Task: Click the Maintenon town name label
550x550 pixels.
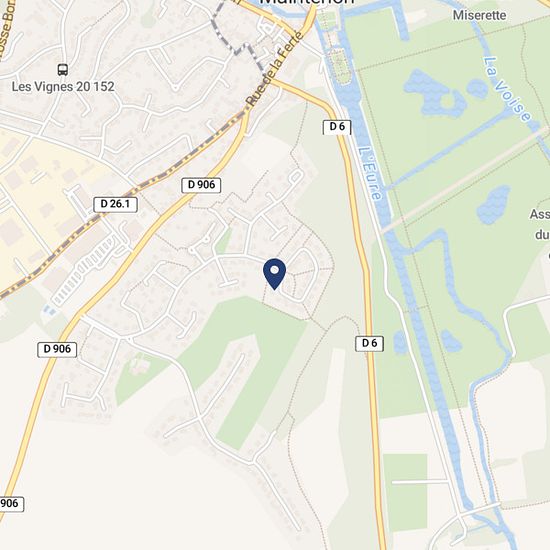Action: point(307,2)
